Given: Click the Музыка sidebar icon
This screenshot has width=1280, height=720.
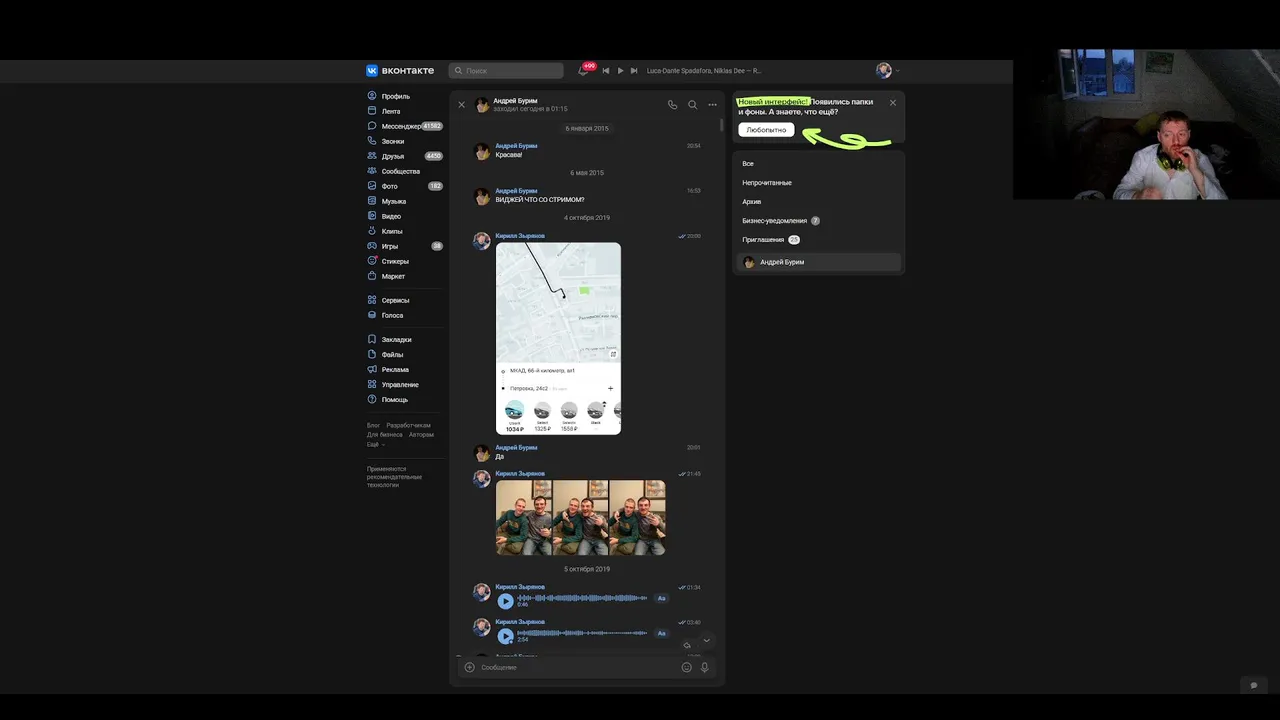Looking at the screenshot, I should (372, 201).
